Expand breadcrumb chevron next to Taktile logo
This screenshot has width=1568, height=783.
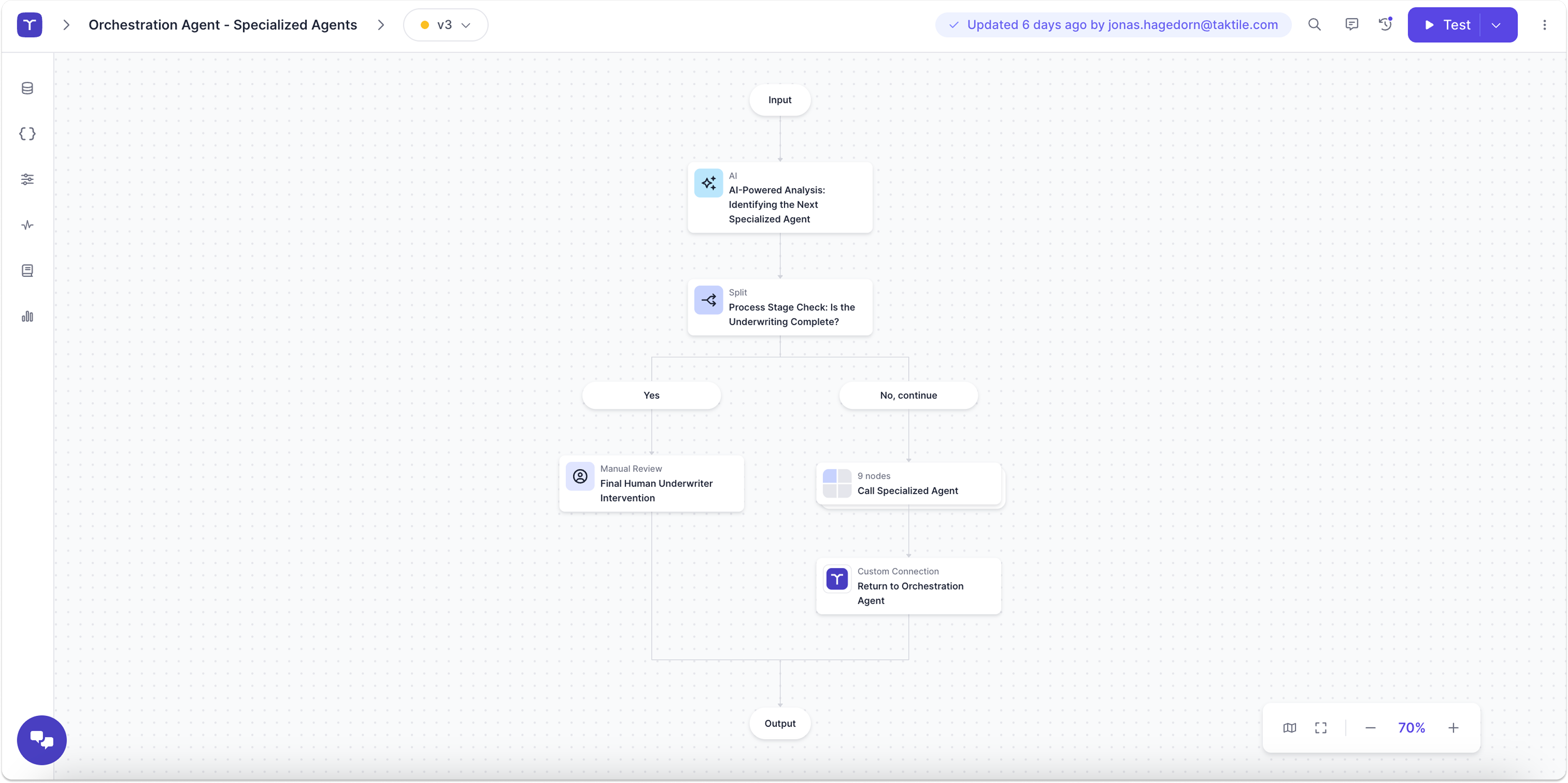66,25
